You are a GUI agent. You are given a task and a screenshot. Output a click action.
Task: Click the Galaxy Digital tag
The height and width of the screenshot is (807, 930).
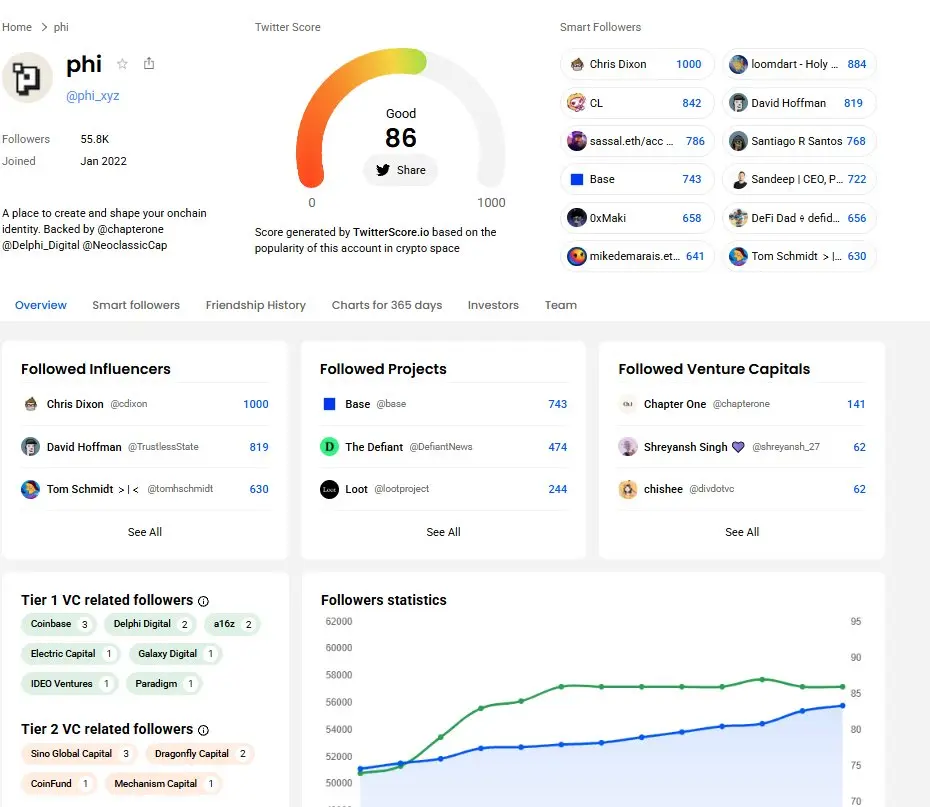176,654
